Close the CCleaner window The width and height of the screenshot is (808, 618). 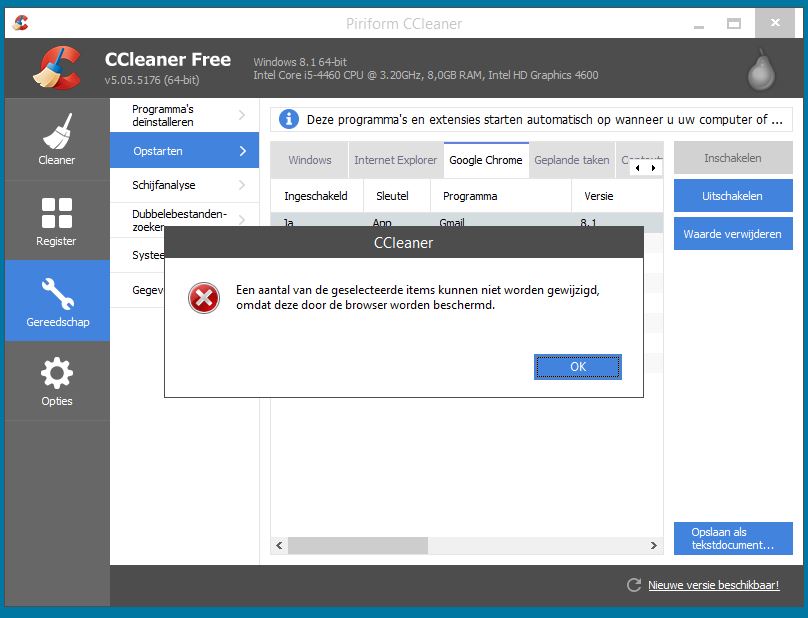point(775,23)
